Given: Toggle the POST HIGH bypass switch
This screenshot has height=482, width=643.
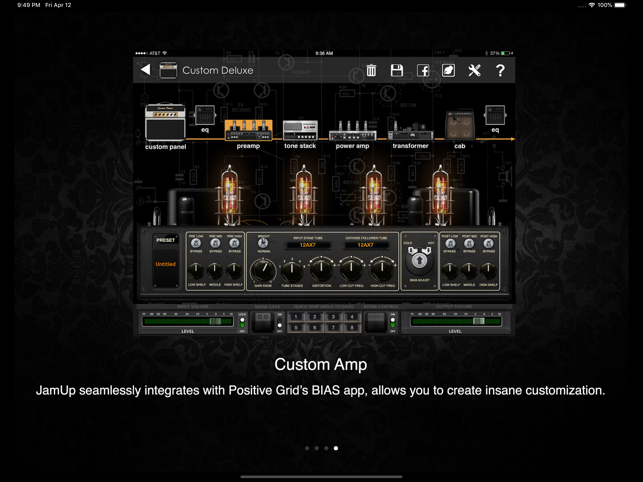Looking at the screenshot, I should click(x=488, y=243).
